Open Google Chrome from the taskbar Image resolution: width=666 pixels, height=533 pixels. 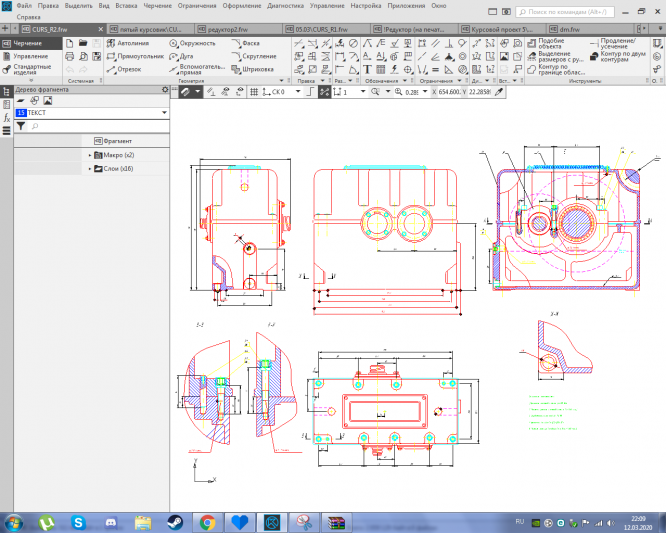point(207,521)
